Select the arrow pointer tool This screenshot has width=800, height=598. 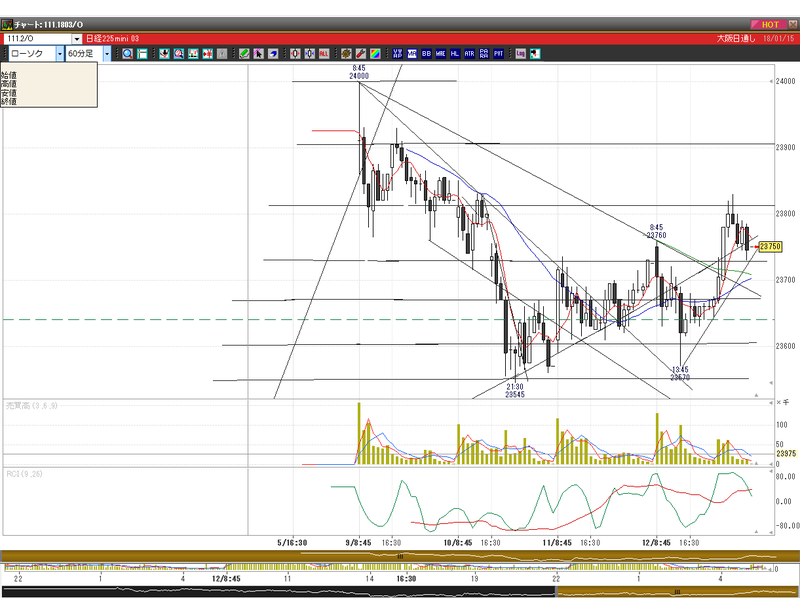pyautogui.click(x=259, y=54)
